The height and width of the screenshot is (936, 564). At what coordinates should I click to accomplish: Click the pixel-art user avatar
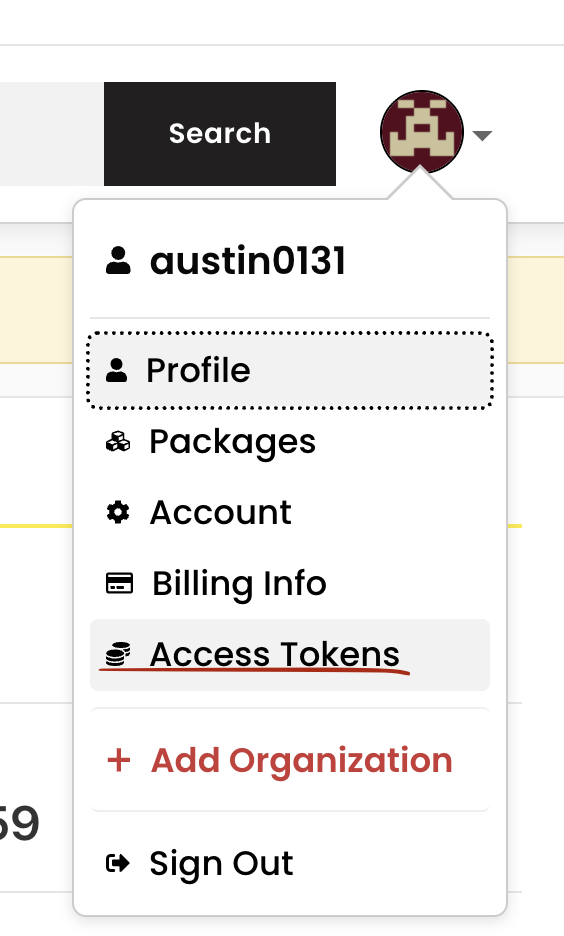[x=421, y=132]
